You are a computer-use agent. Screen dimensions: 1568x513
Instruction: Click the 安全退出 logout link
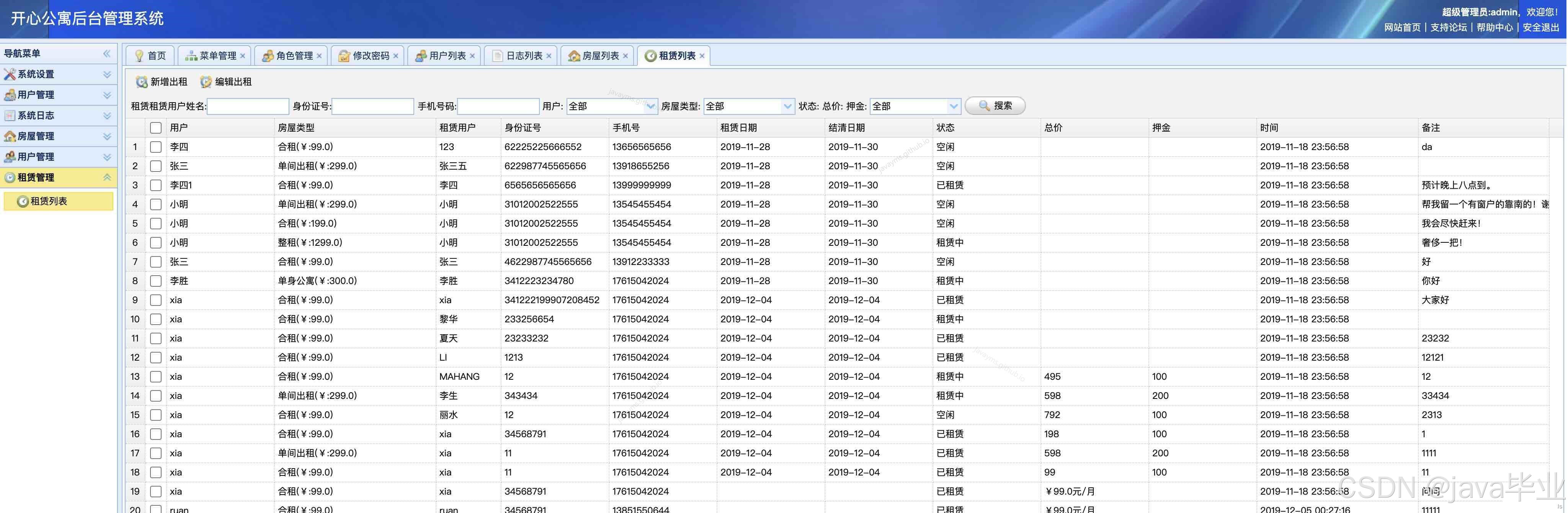(1540, 28)
